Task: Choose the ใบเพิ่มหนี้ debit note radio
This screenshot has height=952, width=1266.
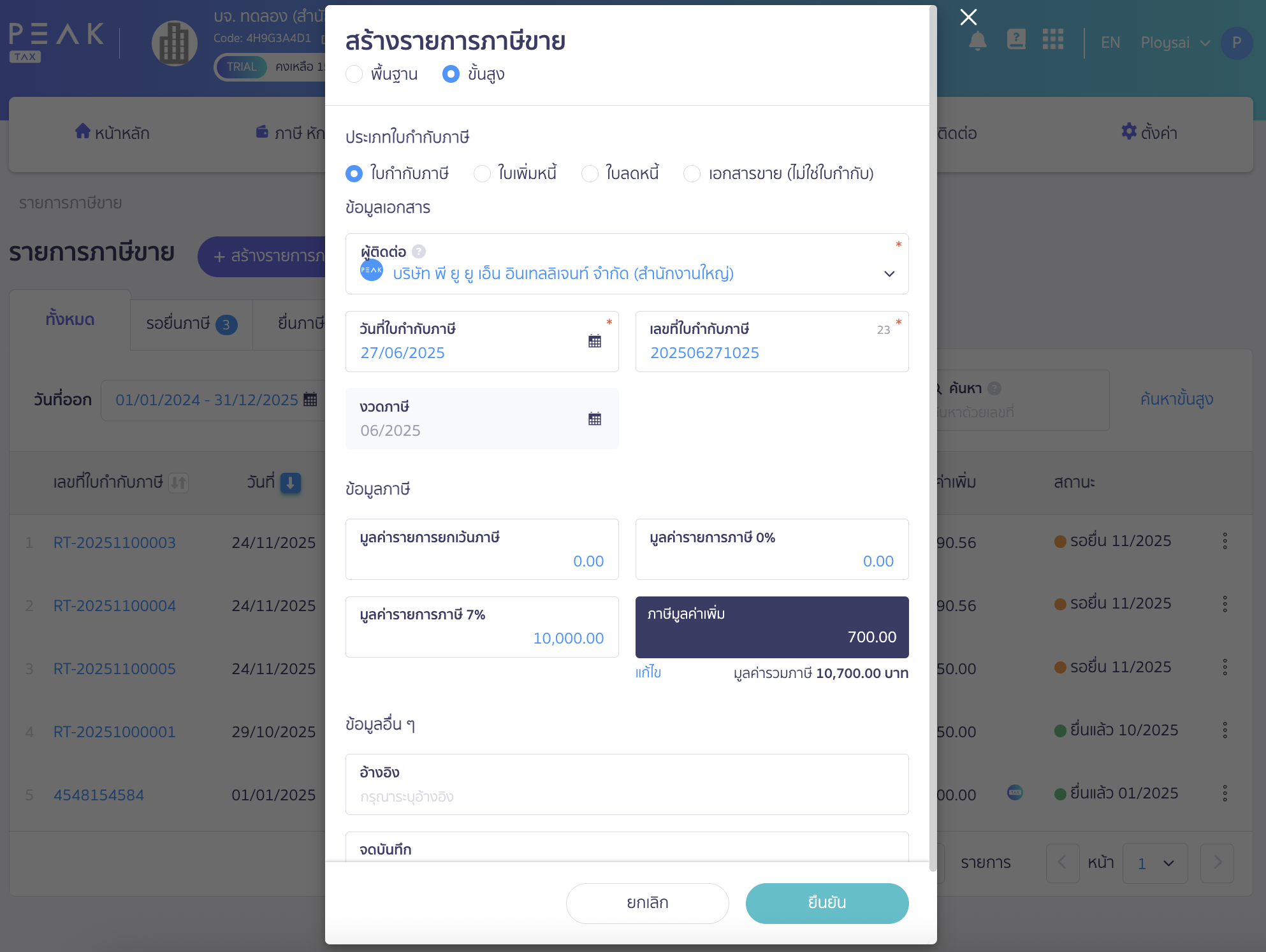Action: click(x=482, y=173)
